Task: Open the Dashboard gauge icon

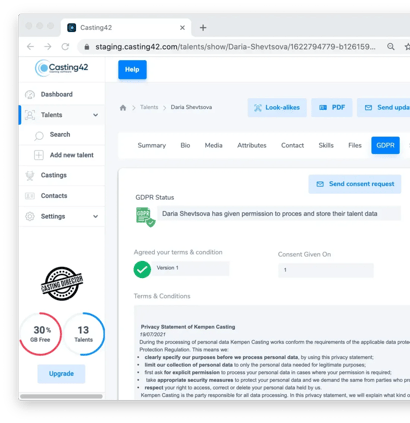Action: point(30,95)
